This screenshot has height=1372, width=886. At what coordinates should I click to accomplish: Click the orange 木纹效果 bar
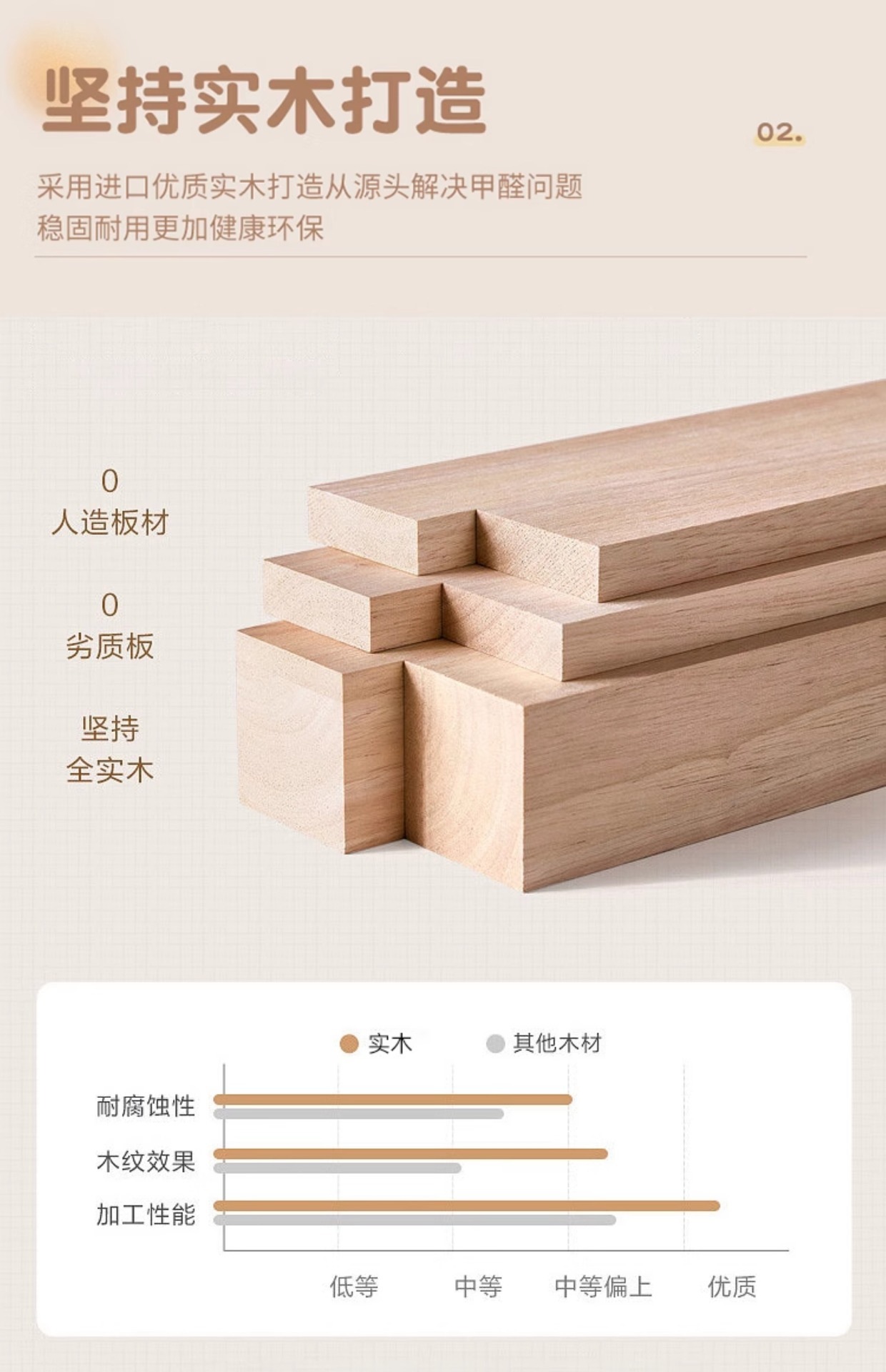[x=410, y=1153]
